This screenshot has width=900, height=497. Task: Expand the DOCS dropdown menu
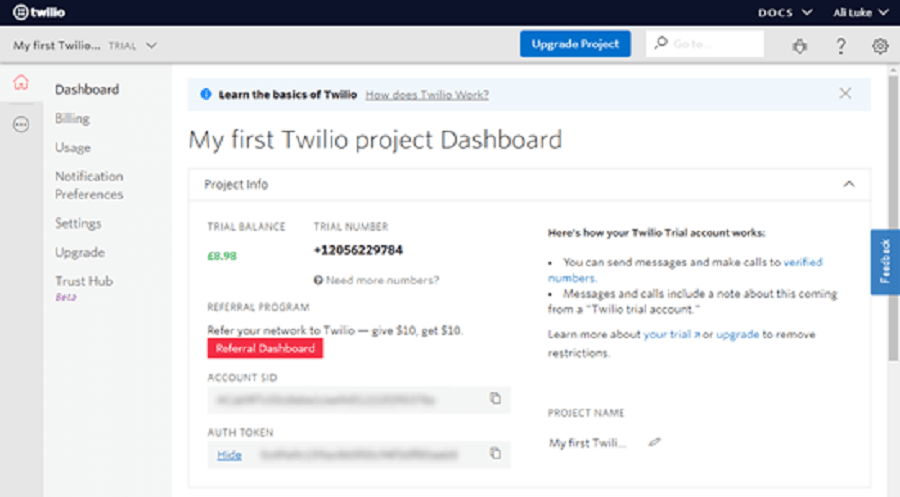785,12
